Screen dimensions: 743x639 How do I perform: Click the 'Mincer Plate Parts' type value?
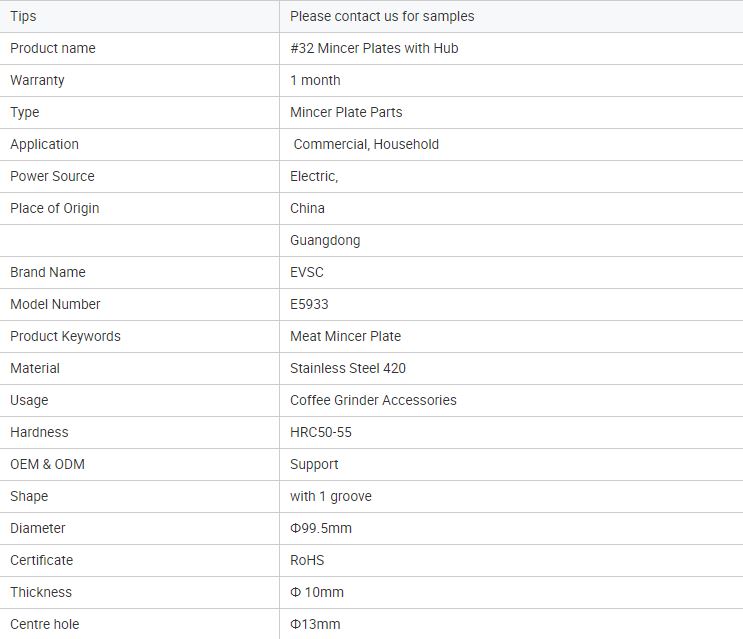346,112
